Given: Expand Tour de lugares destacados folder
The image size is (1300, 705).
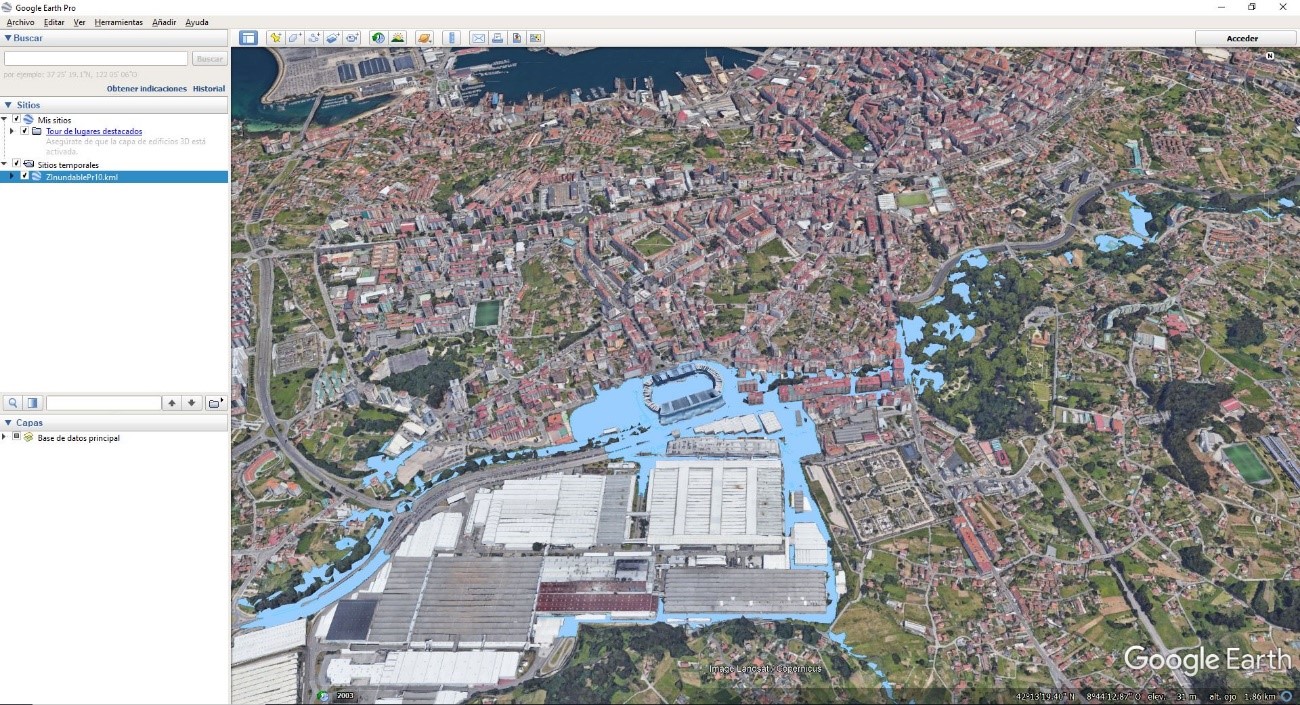Looking at the screenshot, I should (12, 131).
